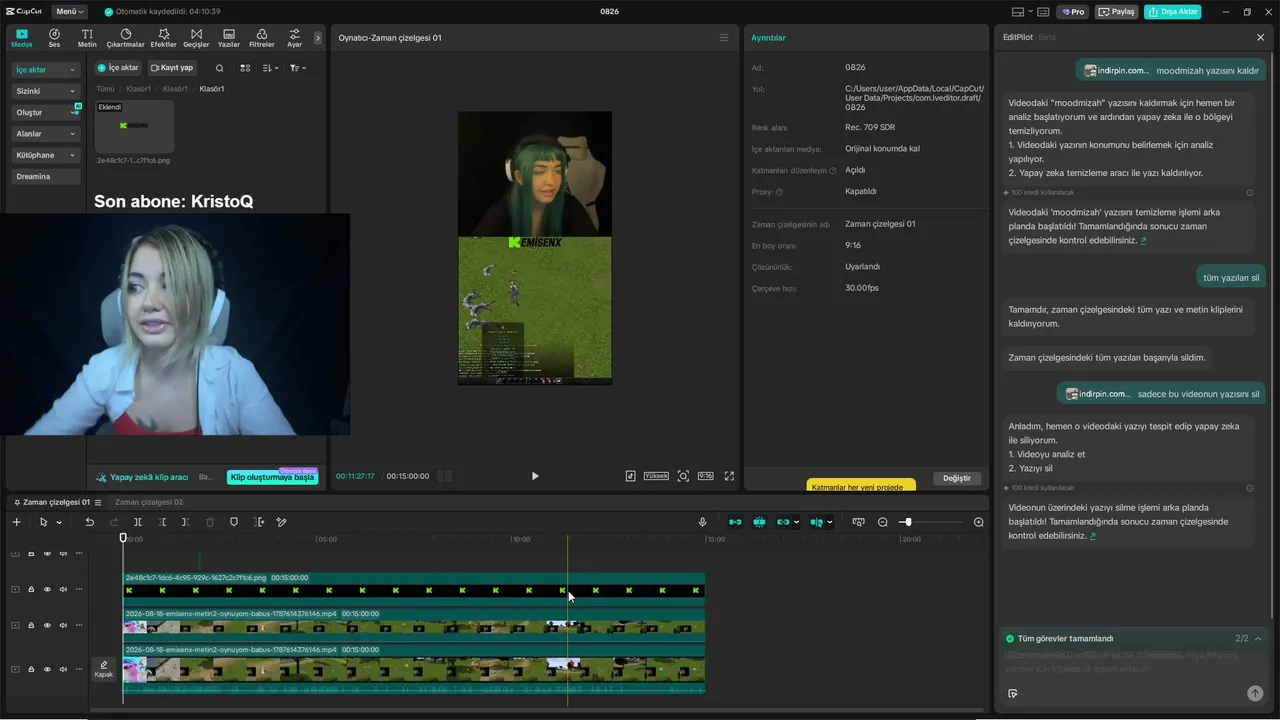Search the media library
Image resolution: width=1280 pixels, height=720 pixels.
[220, 68]
